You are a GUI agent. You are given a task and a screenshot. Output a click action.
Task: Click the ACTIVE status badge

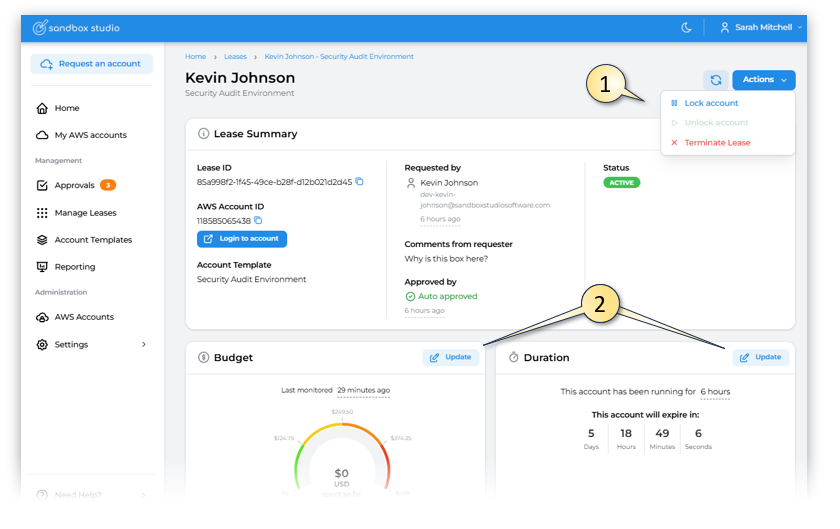tap(621, 183)
